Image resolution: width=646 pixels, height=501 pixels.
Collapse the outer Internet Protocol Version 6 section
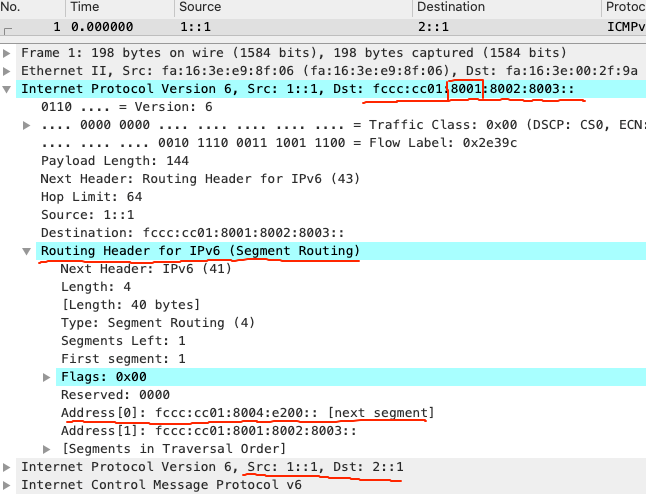pyautogui.click(x=7, y=89)
